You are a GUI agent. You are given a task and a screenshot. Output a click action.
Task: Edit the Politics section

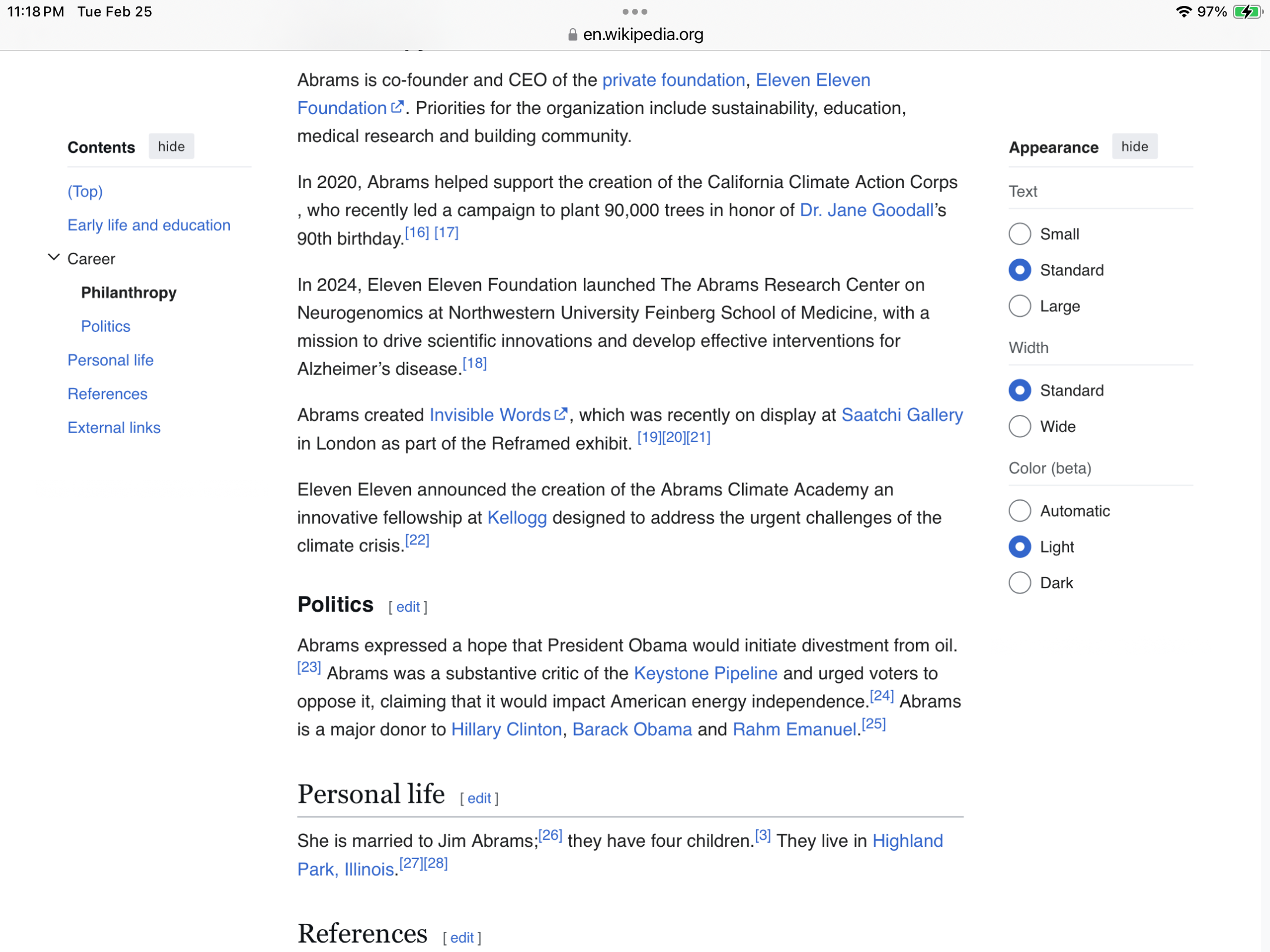click(408, 607)
